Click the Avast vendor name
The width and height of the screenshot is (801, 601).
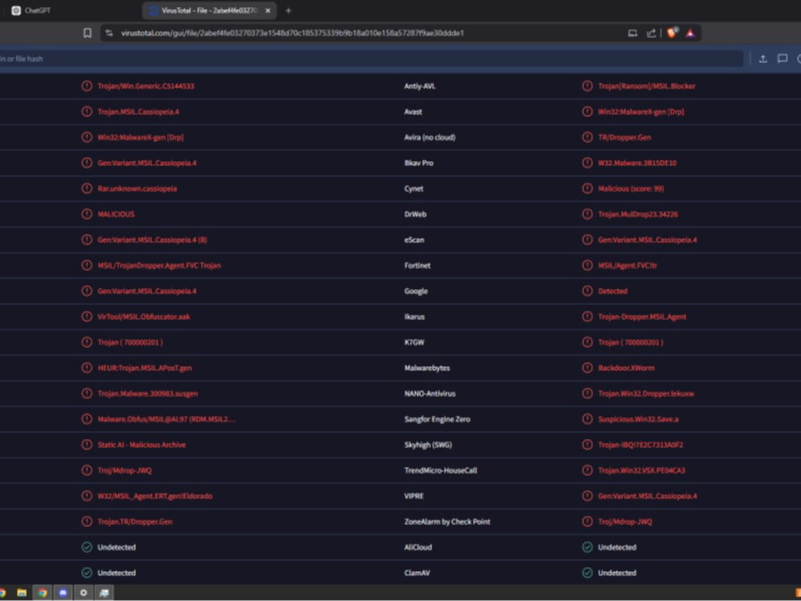(x=413, y=112)
